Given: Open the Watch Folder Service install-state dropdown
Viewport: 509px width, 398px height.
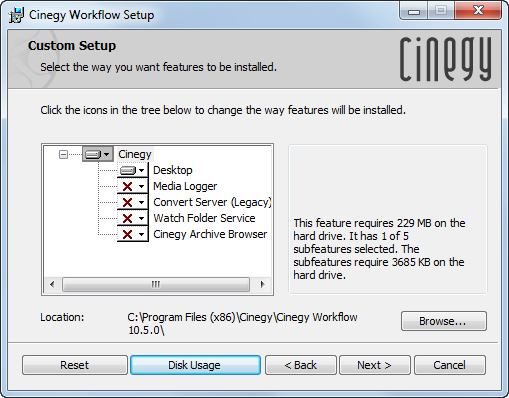Looking at the screenshot, I should (132, 218).
